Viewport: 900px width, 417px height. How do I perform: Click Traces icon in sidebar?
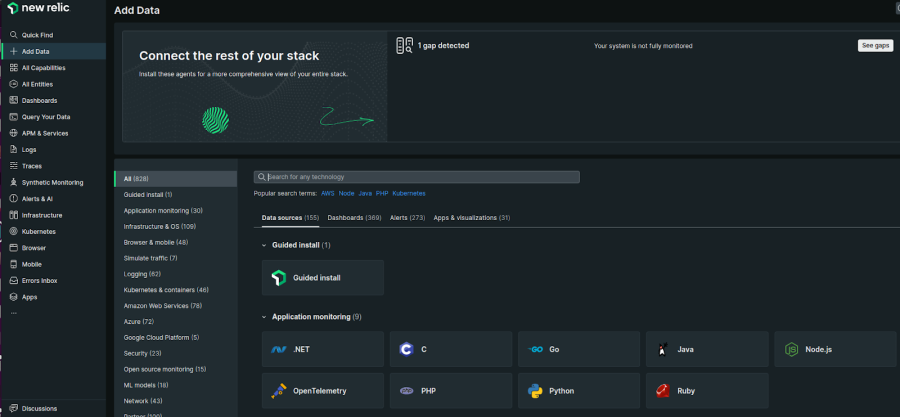pyautogui.click(x=14, y=166)
